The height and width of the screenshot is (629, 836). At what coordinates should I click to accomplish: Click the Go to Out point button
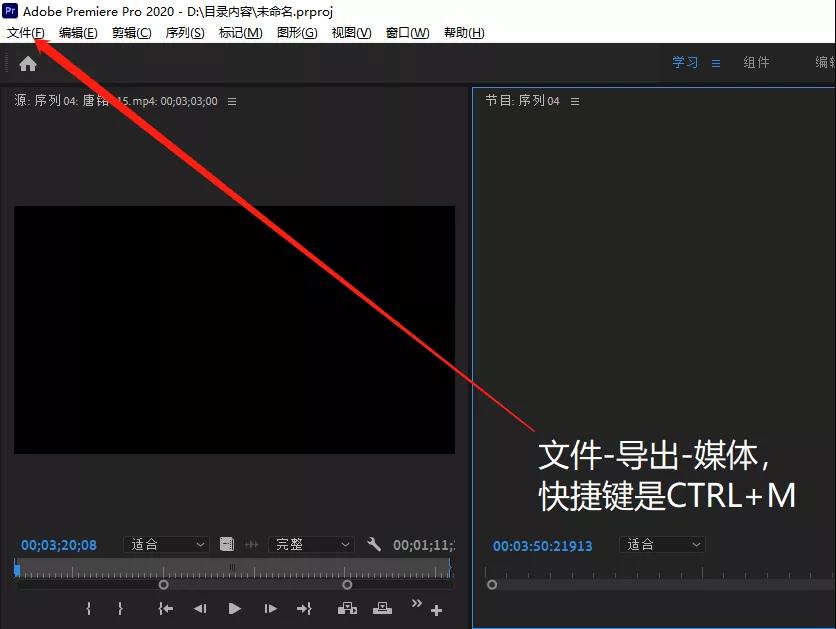tap(304, 608)
